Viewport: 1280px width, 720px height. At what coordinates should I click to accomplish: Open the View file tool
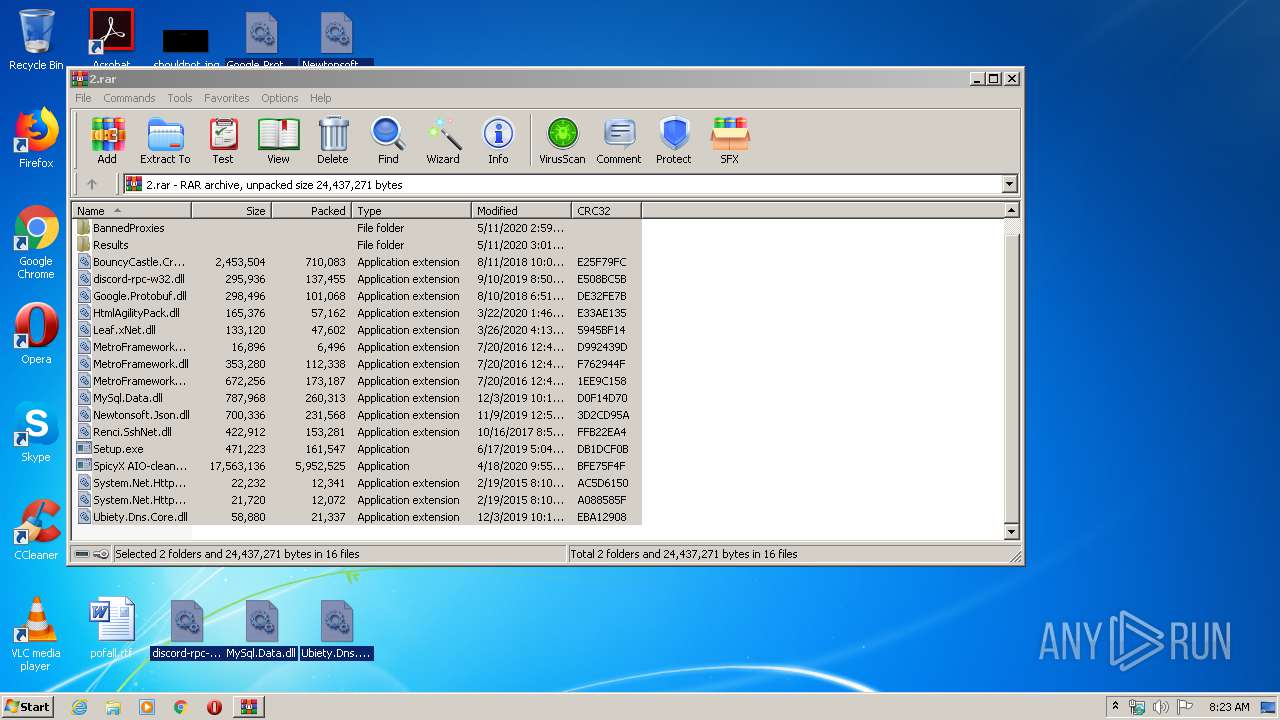[x=278, y=141]
